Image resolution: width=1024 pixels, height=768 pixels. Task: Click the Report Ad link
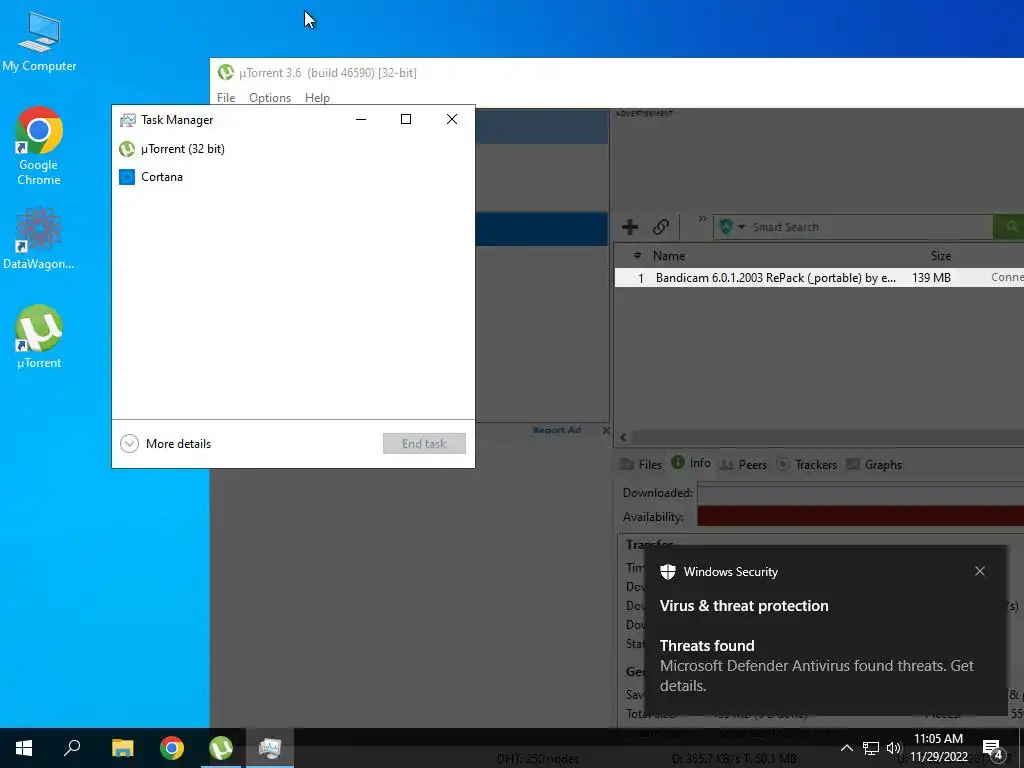[x=556, y=430]
